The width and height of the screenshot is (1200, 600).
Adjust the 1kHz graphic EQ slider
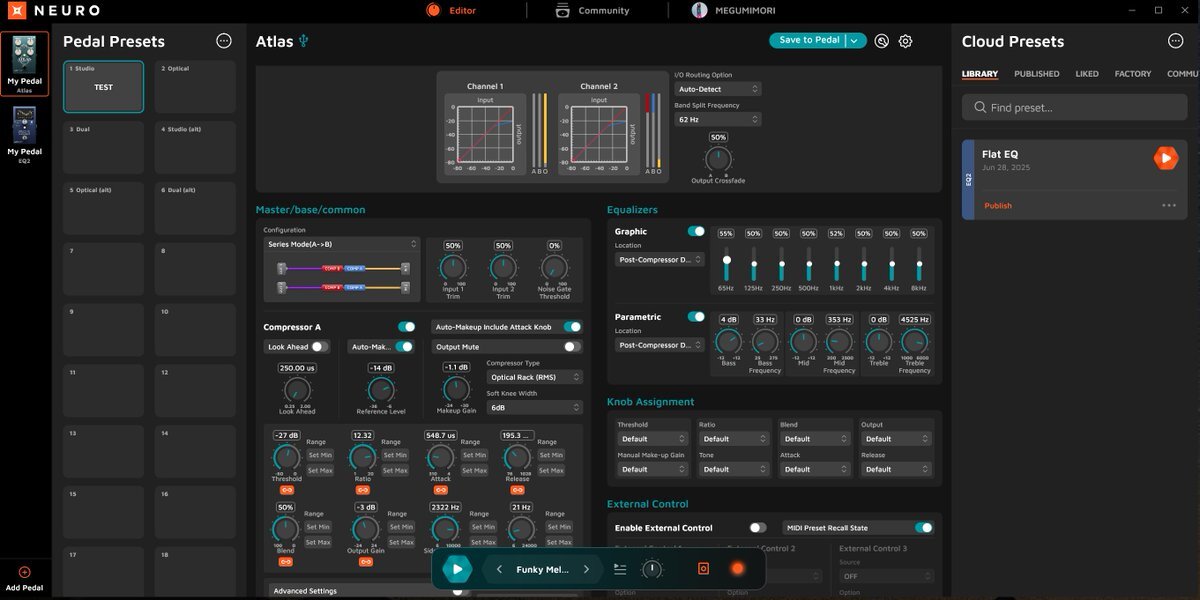[837, 263]
